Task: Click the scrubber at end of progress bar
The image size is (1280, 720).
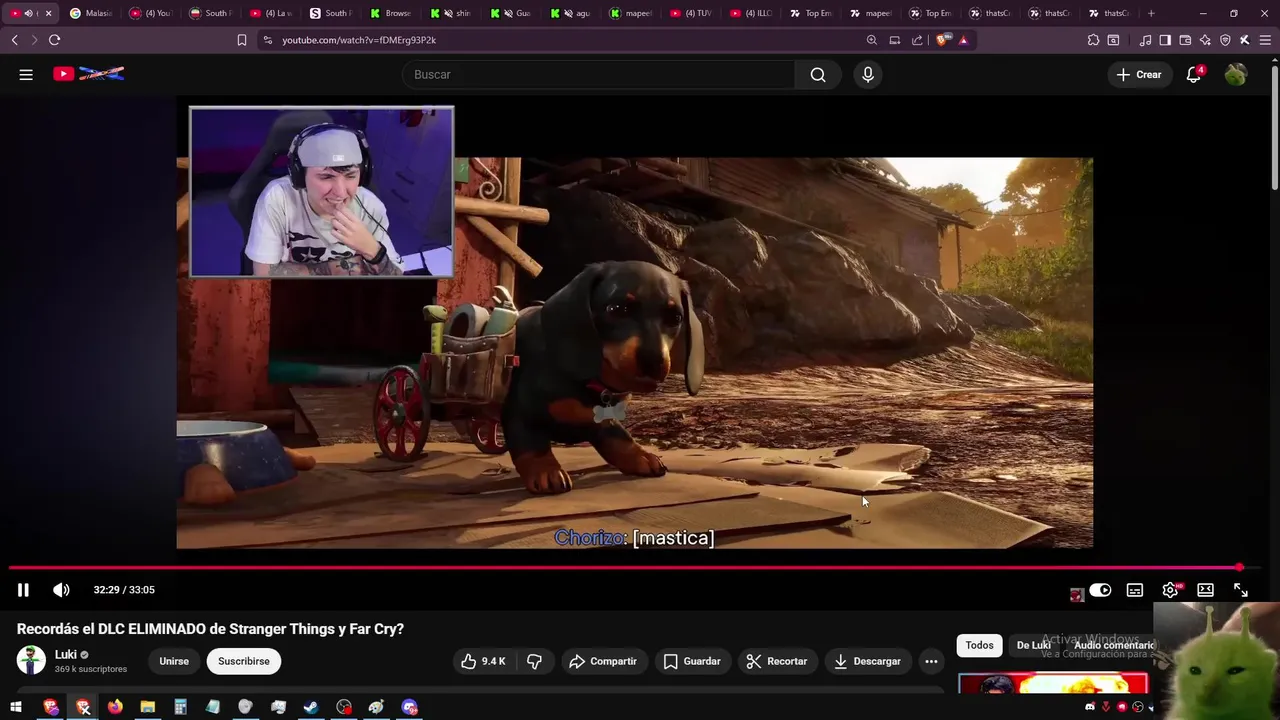Action: pyautogui.click(x=1240, y=567)
